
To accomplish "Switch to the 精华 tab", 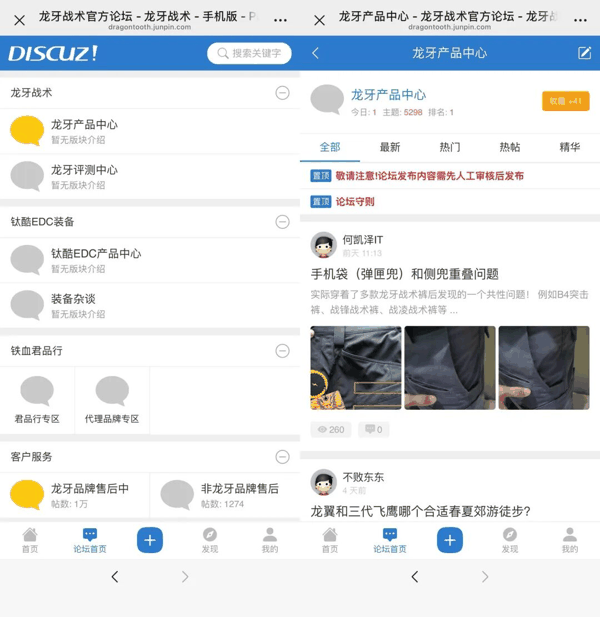I will pyautogui.click(x=570, y=148).
